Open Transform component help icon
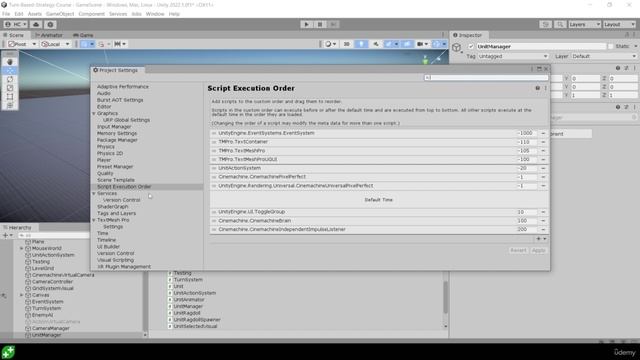 [x=618, y=68]
